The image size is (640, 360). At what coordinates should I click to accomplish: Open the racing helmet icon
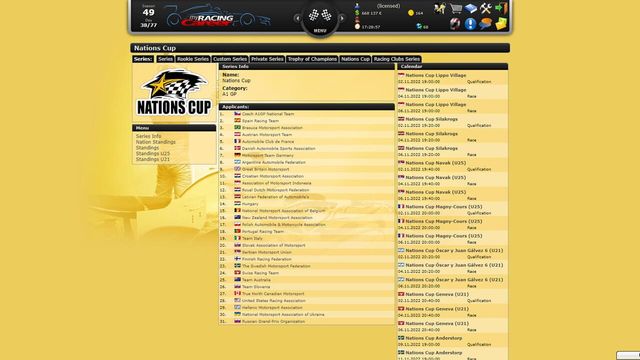pos(455,24)
